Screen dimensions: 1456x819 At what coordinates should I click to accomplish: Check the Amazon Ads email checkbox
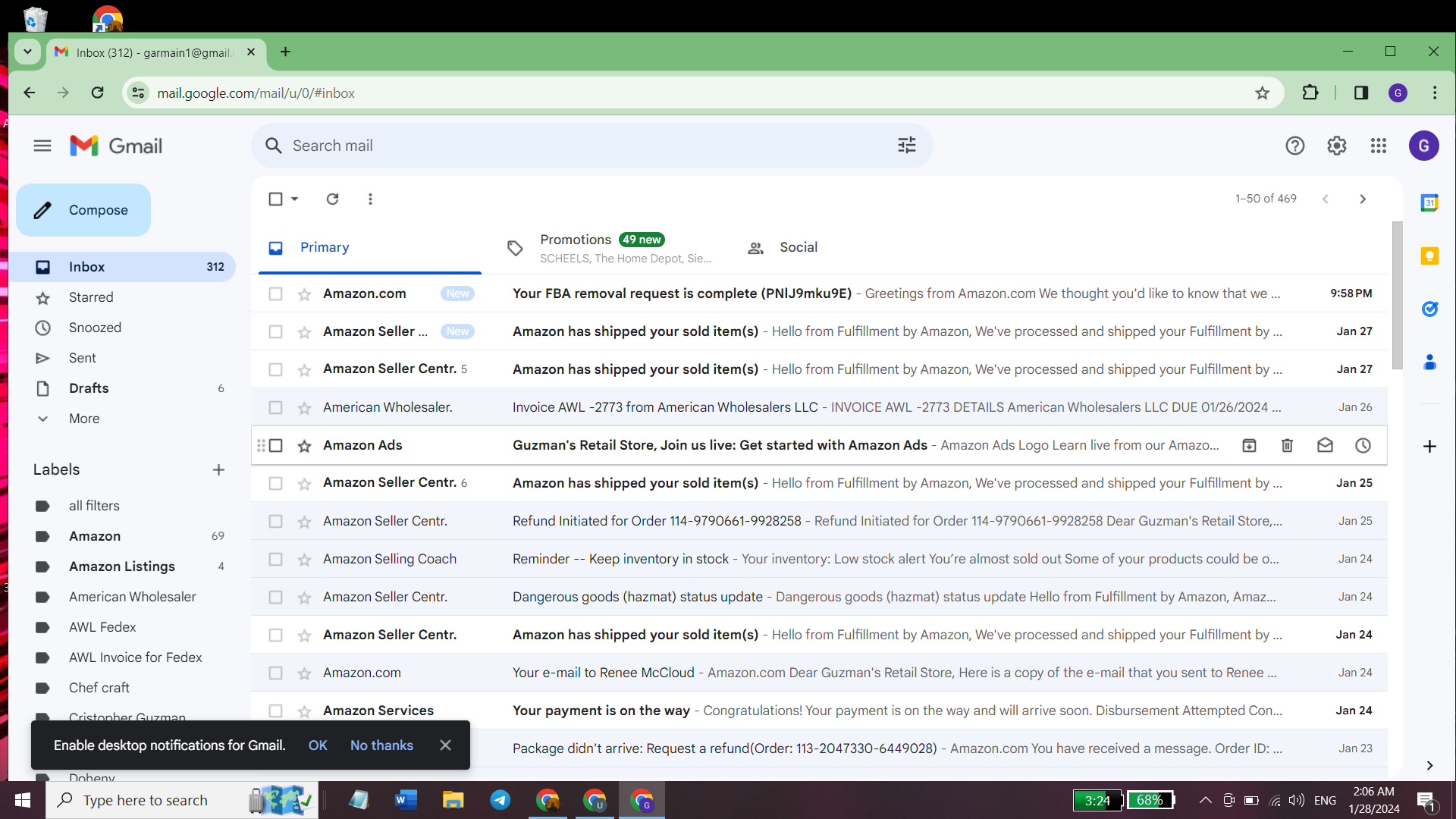click(275, 445)
